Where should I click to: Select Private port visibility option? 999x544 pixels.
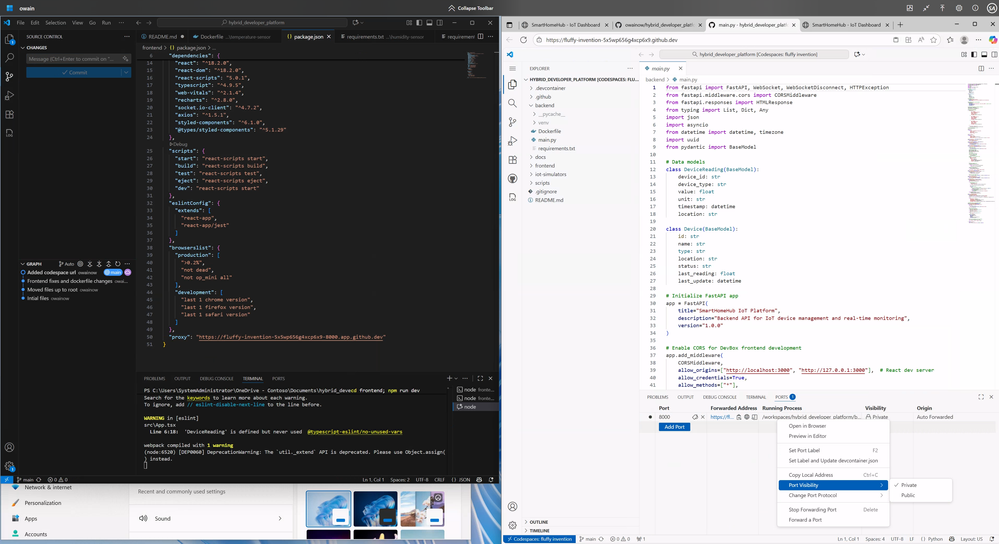[909, 485]
